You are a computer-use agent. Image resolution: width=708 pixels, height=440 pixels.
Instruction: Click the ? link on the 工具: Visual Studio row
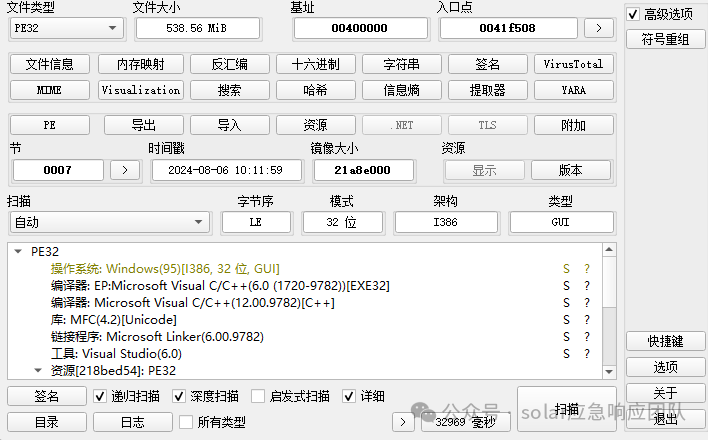click(x=587, y=354)
